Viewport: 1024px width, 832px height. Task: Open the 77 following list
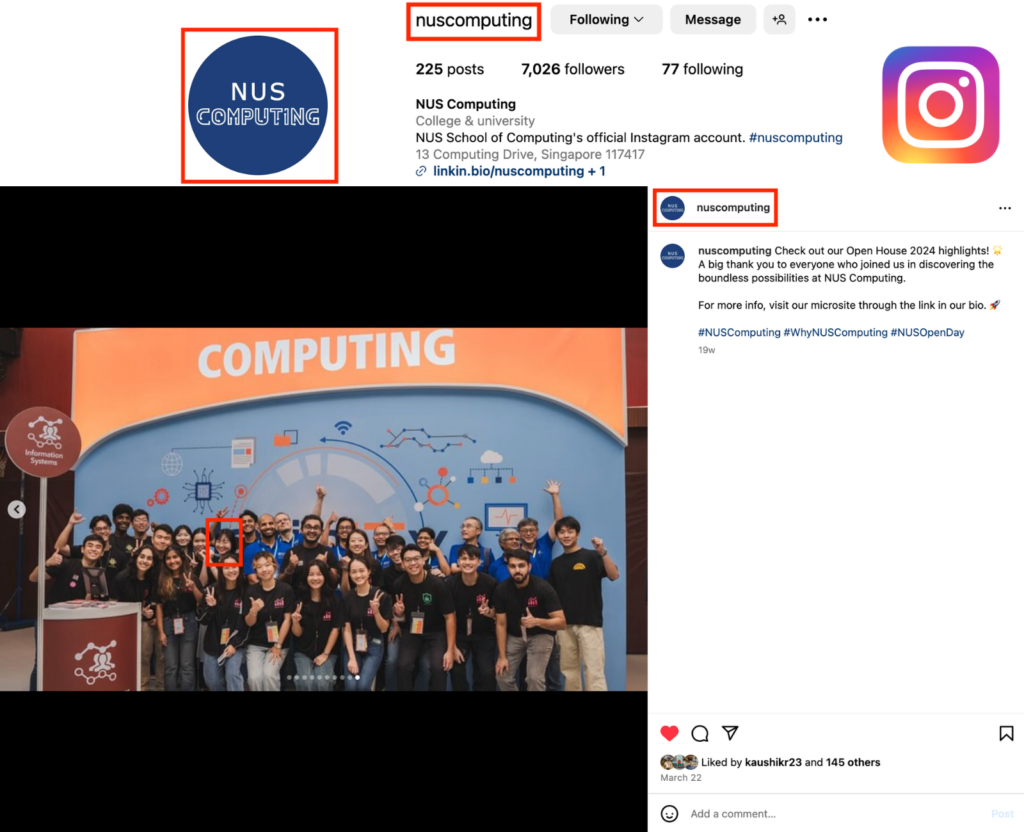702,69
